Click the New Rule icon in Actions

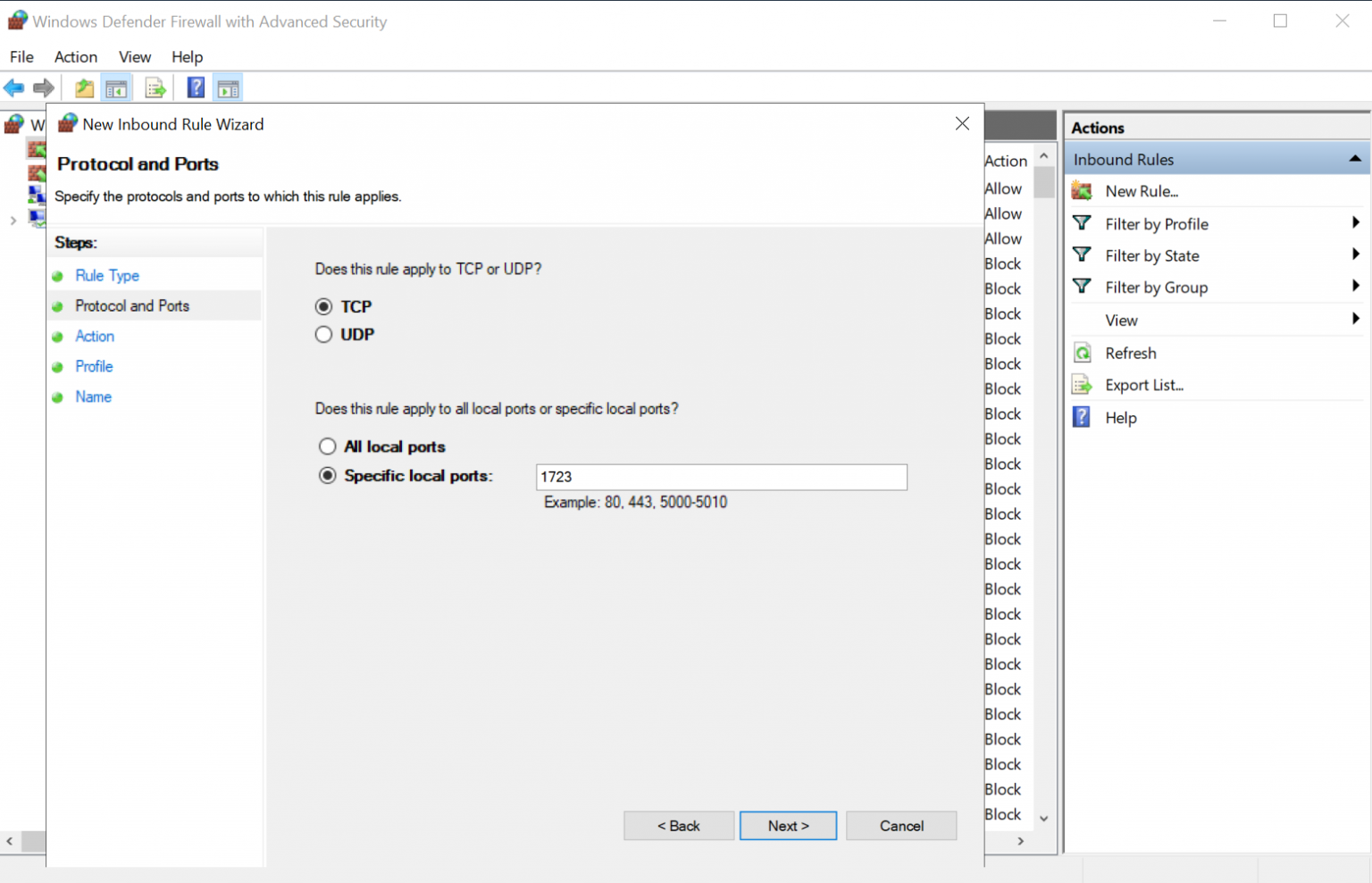[1082, 191]
